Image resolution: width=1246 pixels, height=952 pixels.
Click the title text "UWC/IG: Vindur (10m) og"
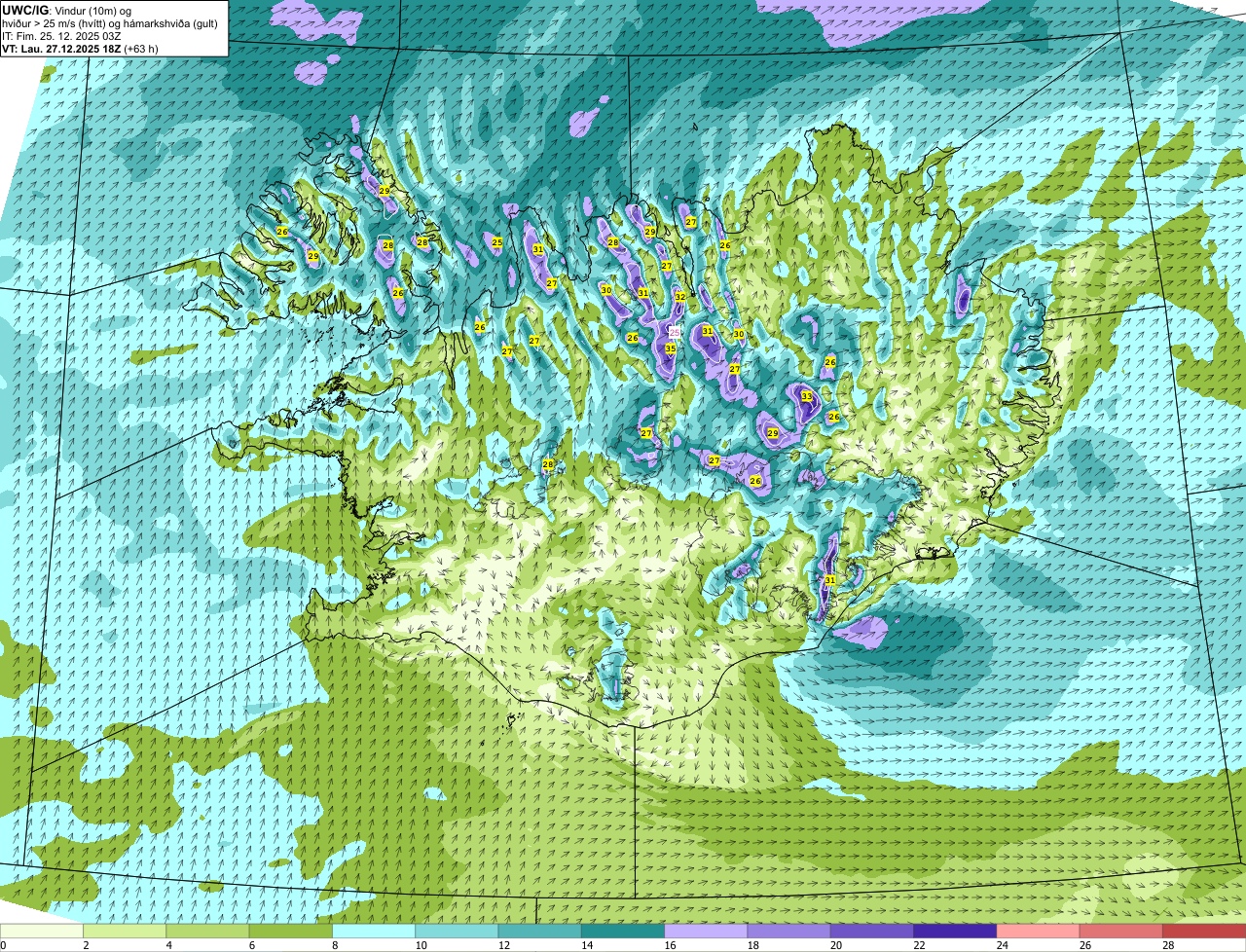(x=66, y=10)
